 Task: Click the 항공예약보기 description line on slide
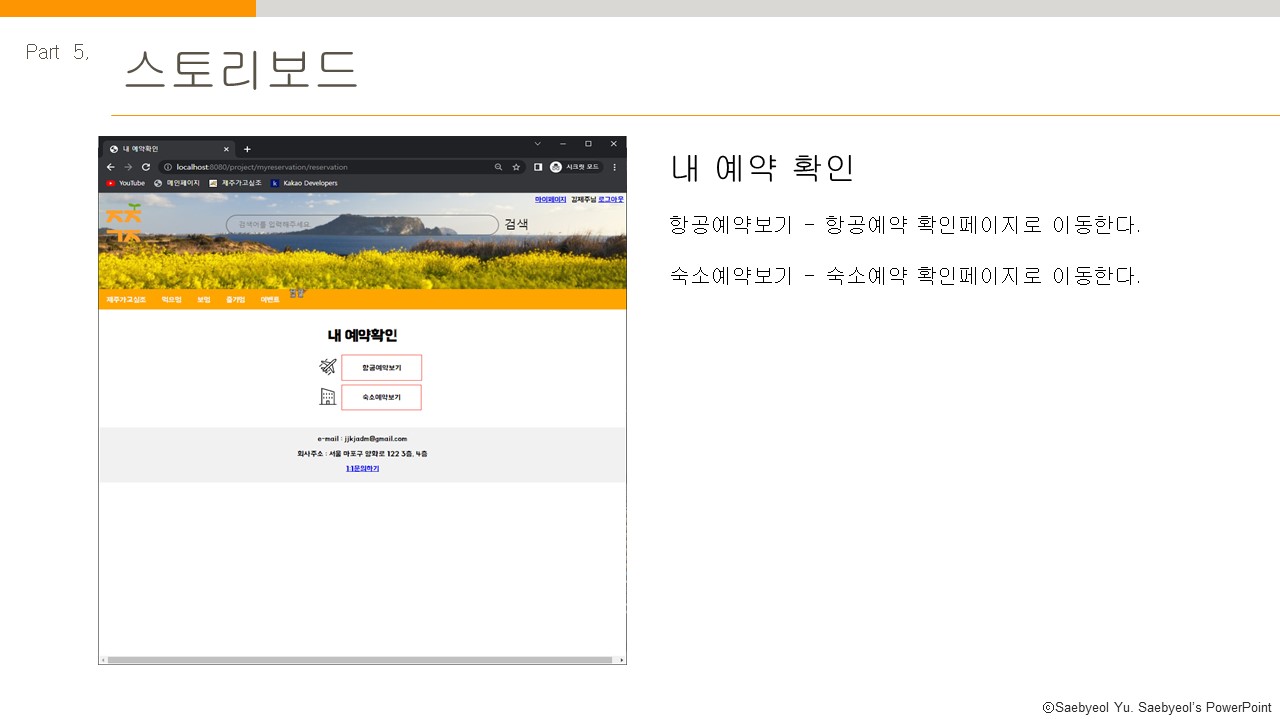point(905,225)
